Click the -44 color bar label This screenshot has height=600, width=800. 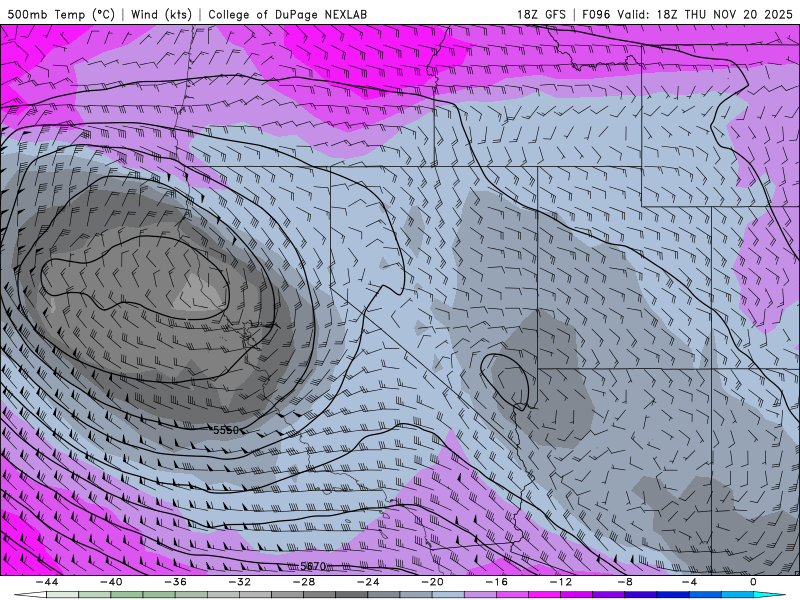coord(47,582)
